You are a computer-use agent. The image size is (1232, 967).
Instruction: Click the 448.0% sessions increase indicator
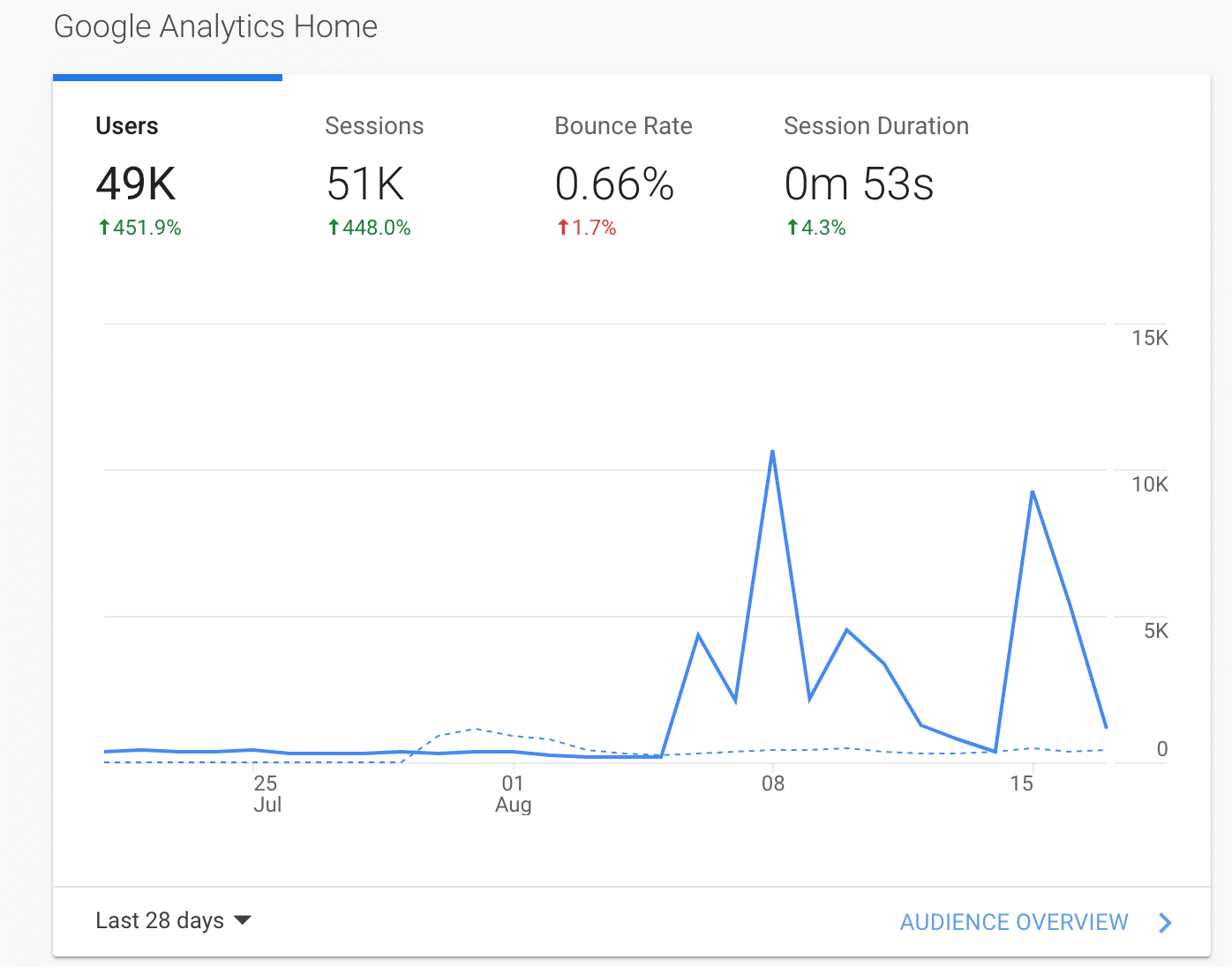tap(369, 228)
